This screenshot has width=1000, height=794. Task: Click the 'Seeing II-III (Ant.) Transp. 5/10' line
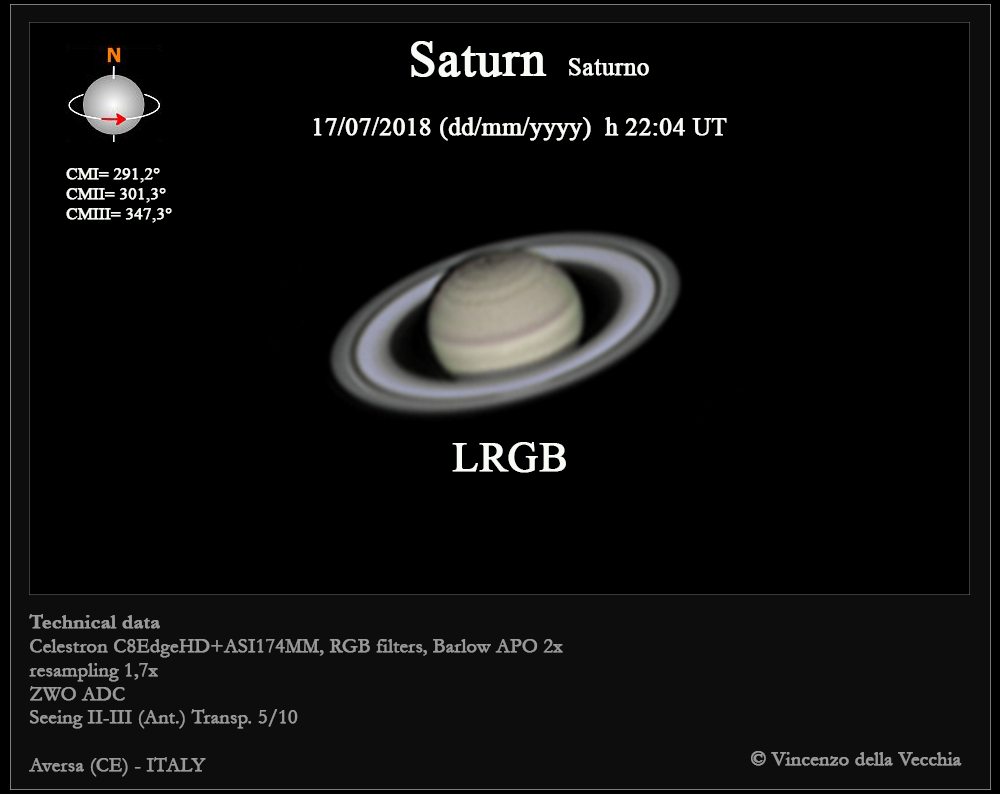[x=163, y=718]
